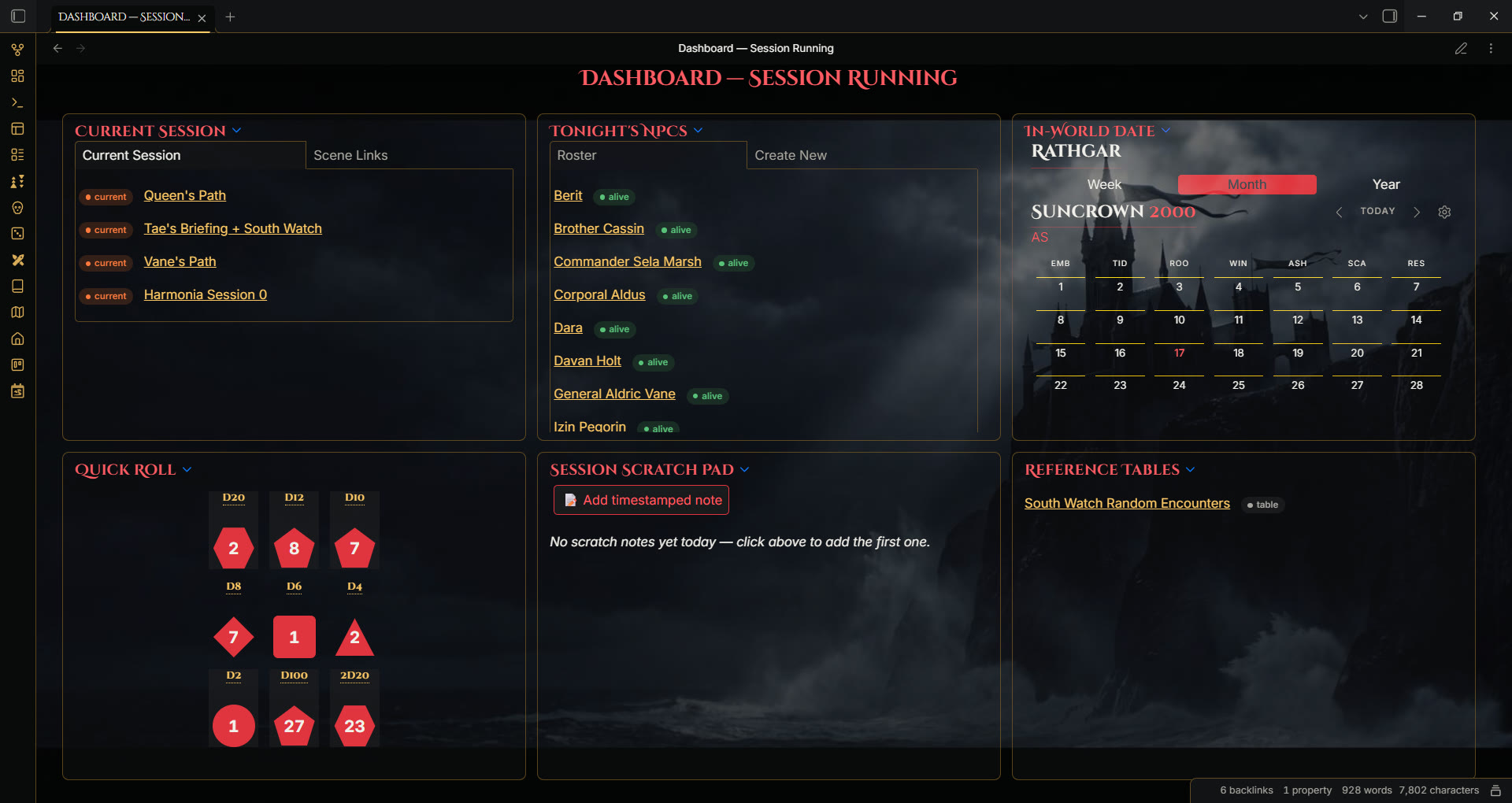1512x803 pixels.
Task: Switch calendar to Week view
Action: [x=1104, y=184]
